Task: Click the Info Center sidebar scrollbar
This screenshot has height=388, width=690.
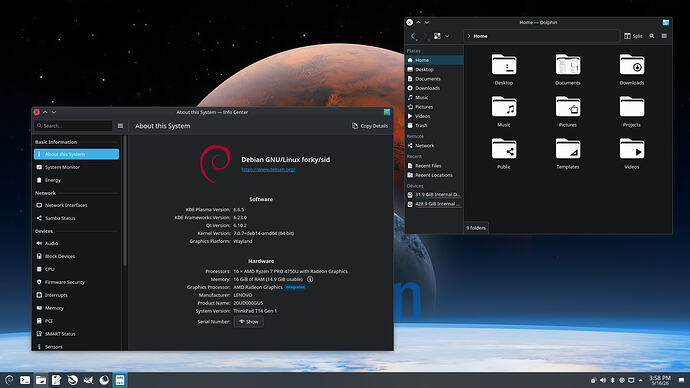Action: point(125,201)
